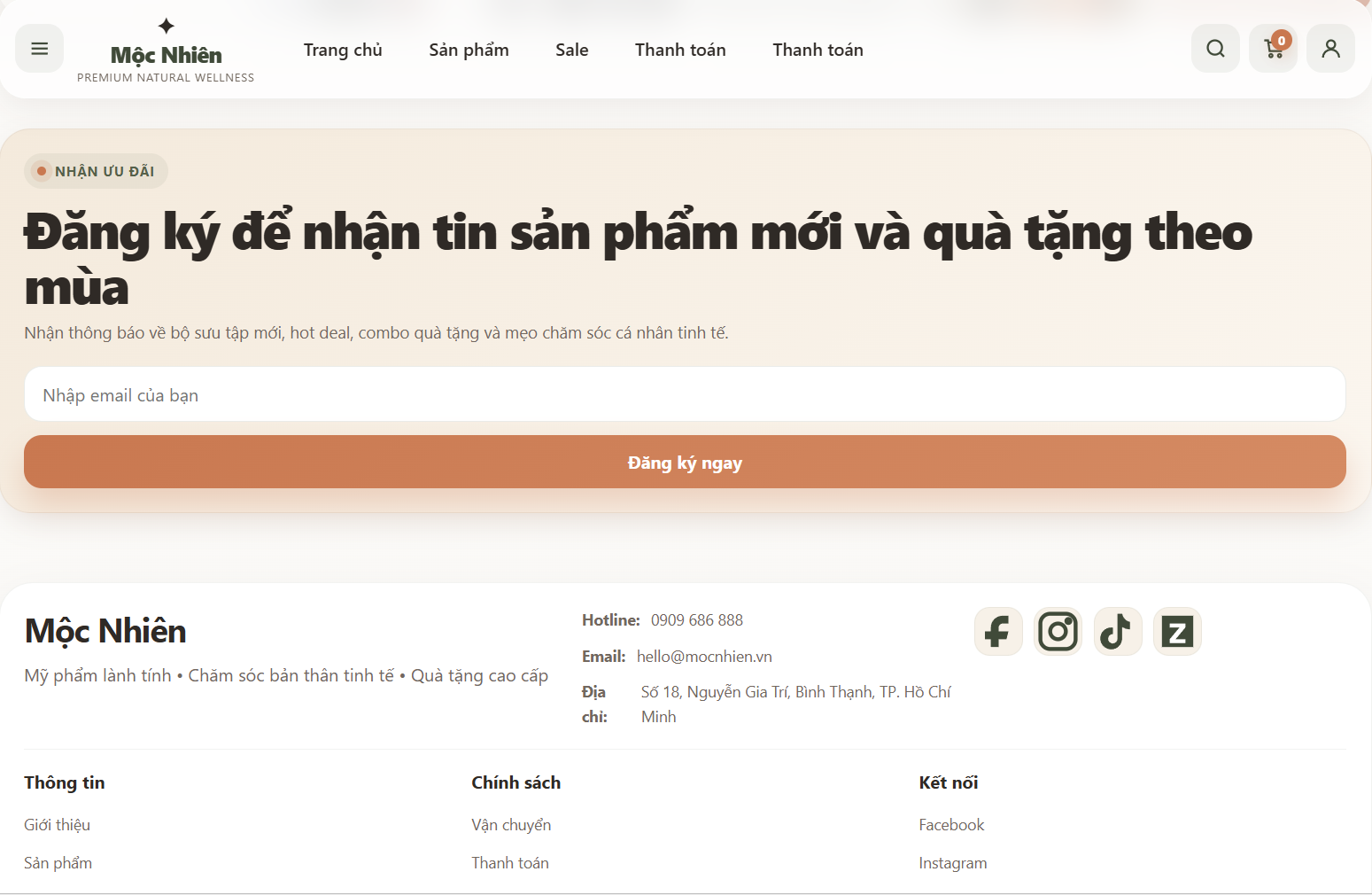Click the TikTok icon
This screenshot has height=895, width=1372.
1117,631
